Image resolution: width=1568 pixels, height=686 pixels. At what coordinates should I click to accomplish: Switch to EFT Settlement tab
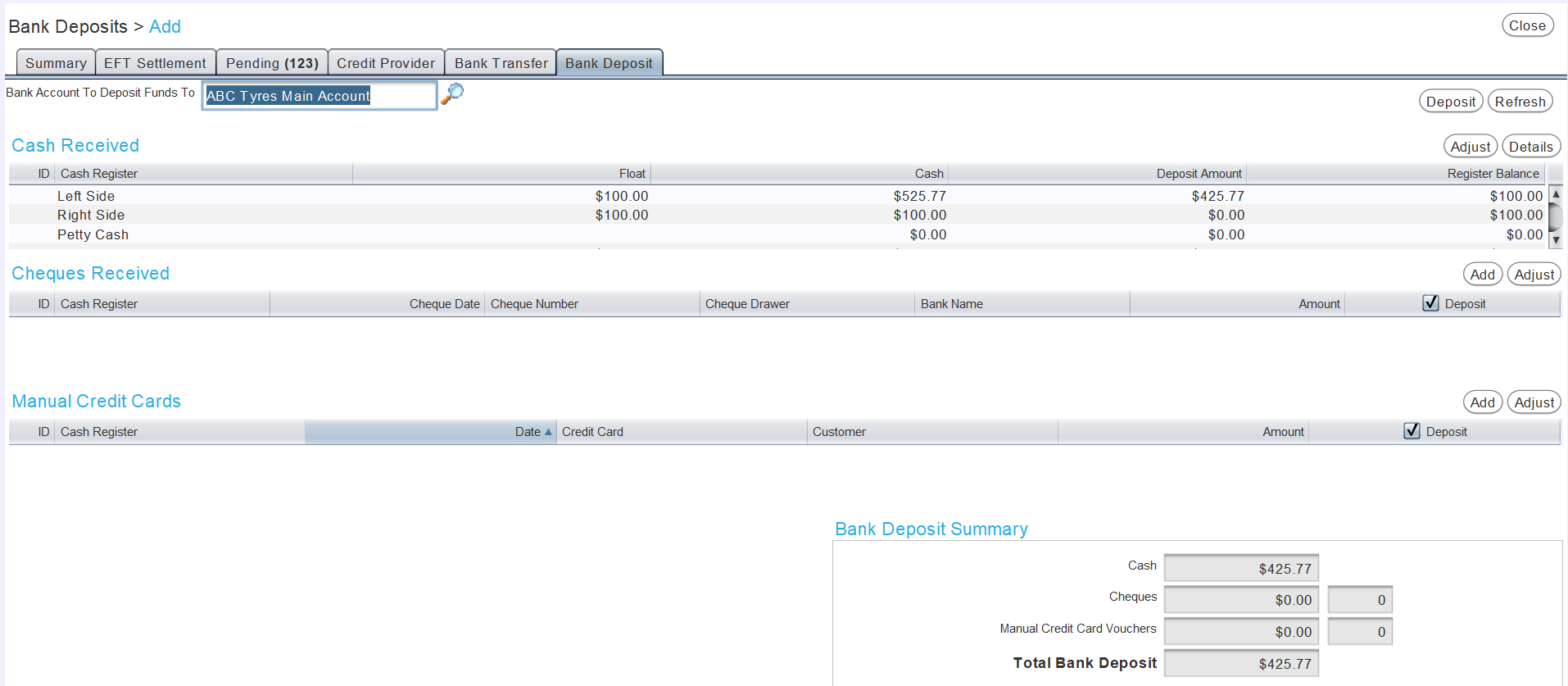pyautogui.click(x=155, y=63)
